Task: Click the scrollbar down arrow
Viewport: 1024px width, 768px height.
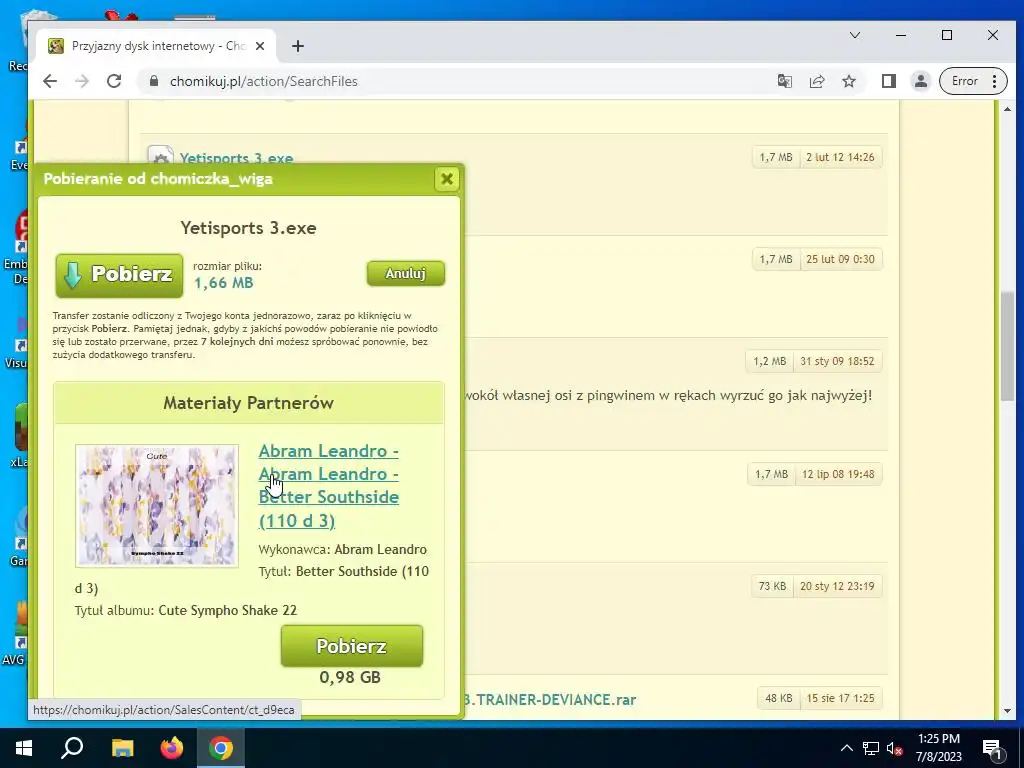Action: pyautogui.click(x=1007, y=711)
